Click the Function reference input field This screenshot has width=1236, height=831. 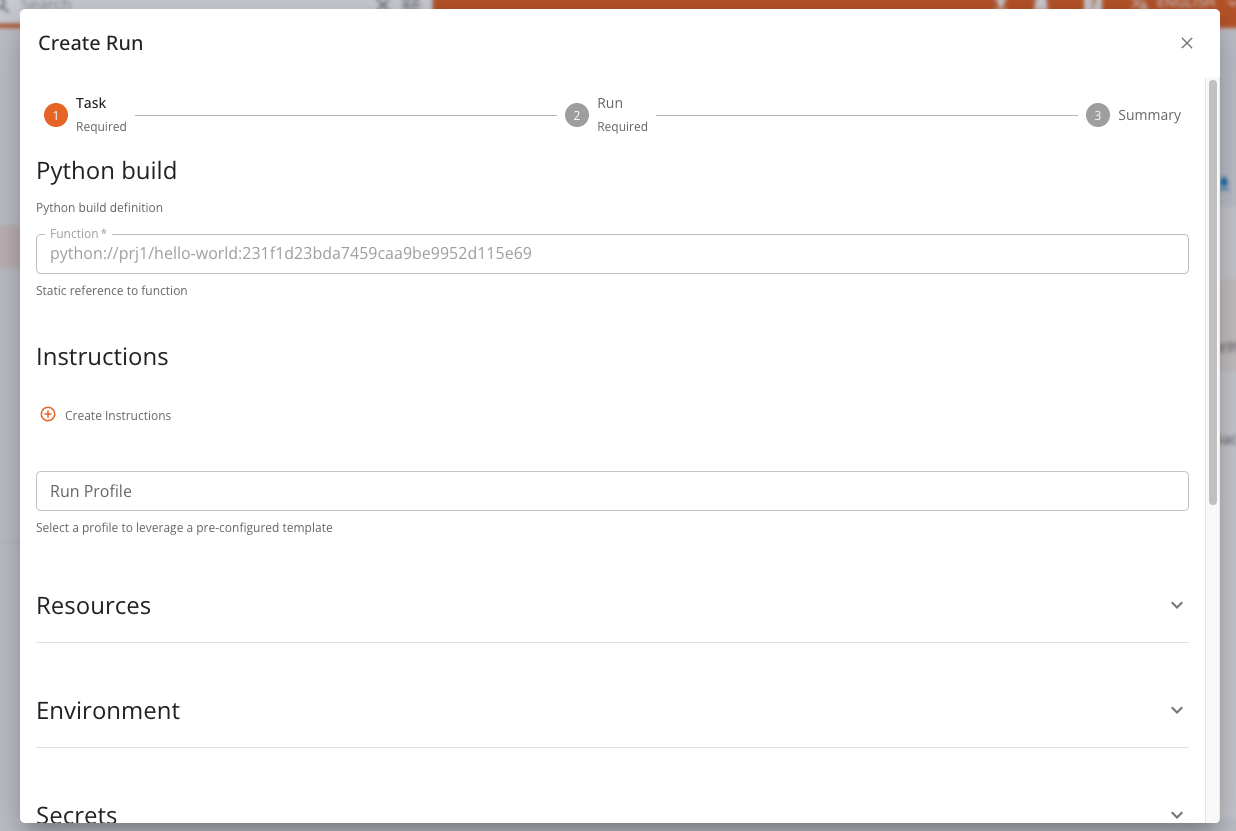[612, 254]
